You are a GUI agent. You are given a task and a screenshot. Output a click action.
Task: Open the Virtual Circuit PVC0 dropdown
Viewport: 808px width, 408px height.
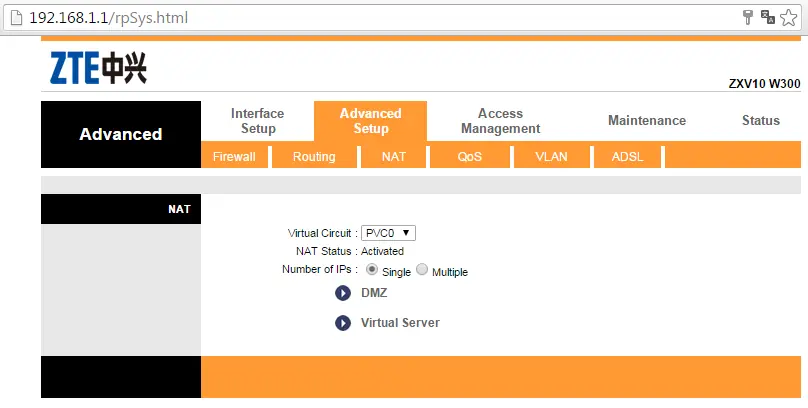pyautogui.click(x=388, y=233)
